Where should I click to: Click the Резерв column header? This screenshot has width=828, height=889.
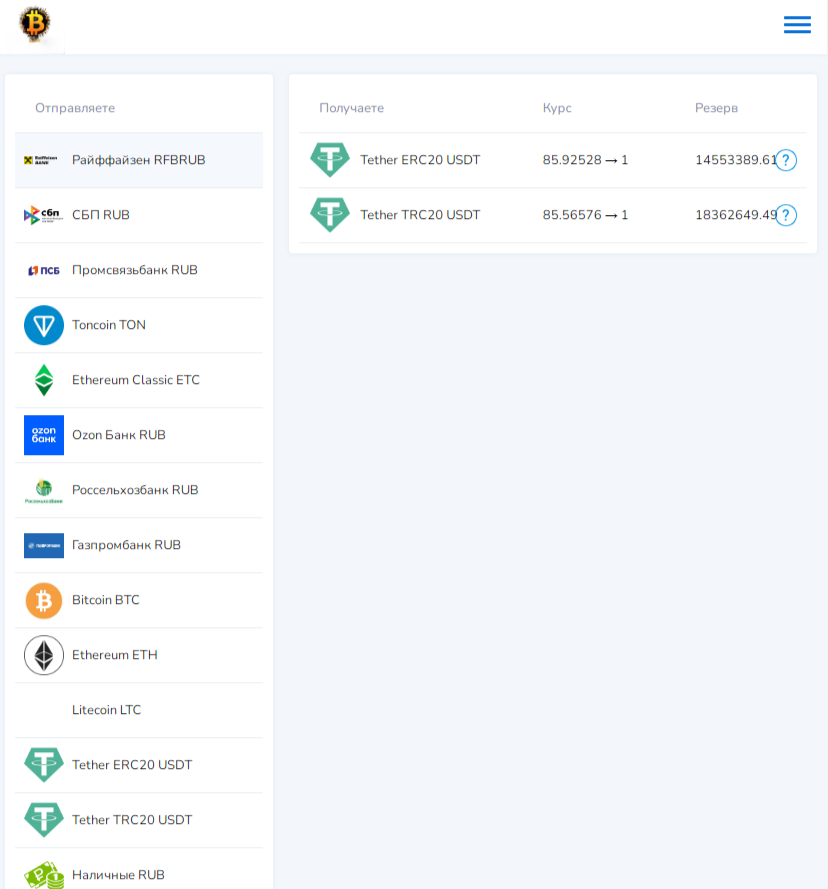coord(716,108)
